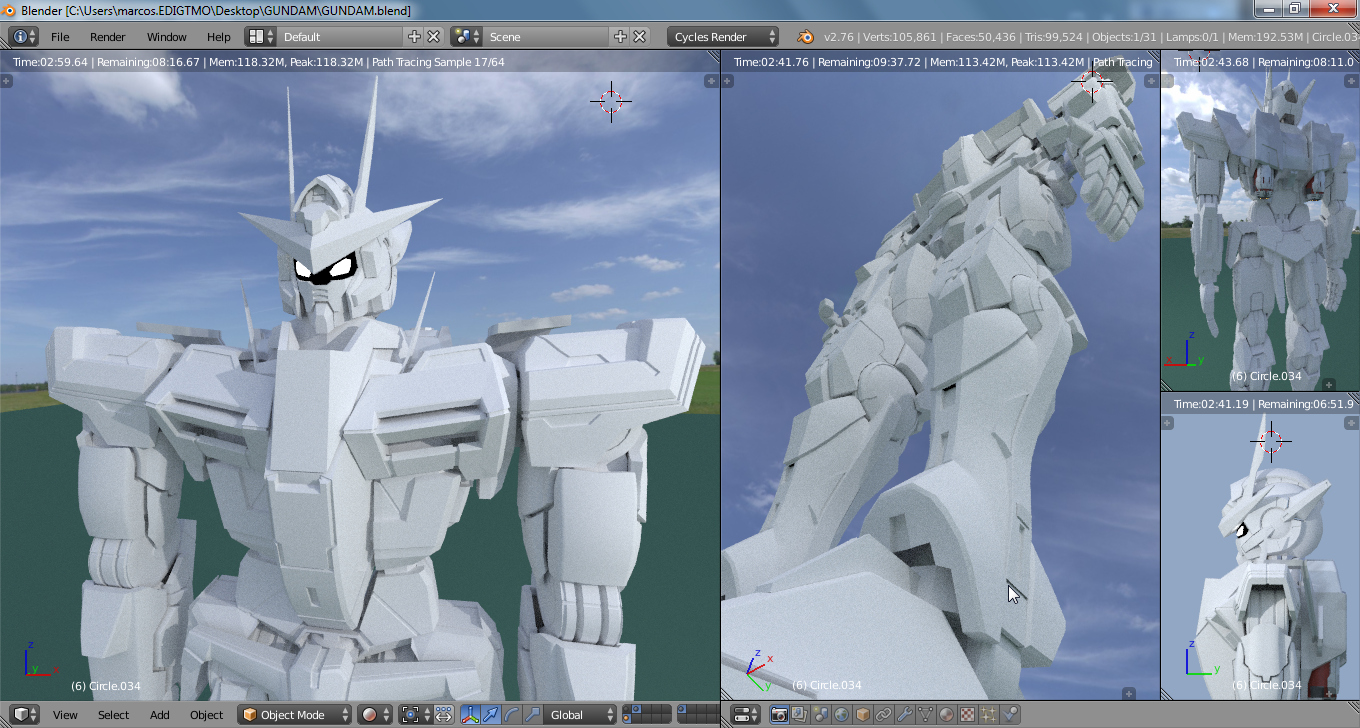Open the File menu
Viewport: 1360px width, 728px height.
60,37
